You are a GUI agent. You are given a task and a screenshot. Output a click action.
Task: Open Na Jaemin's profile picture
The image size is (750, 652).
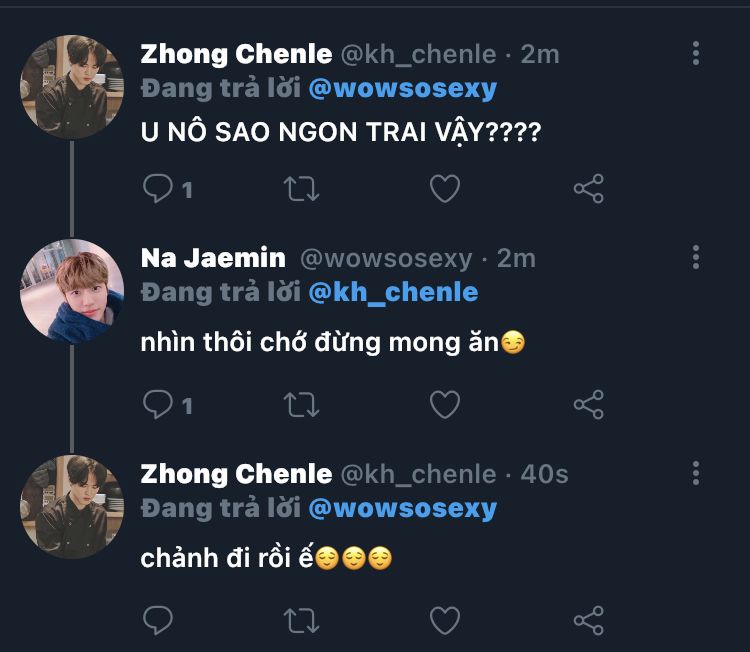pyautogui.click(x=72, y=291)
